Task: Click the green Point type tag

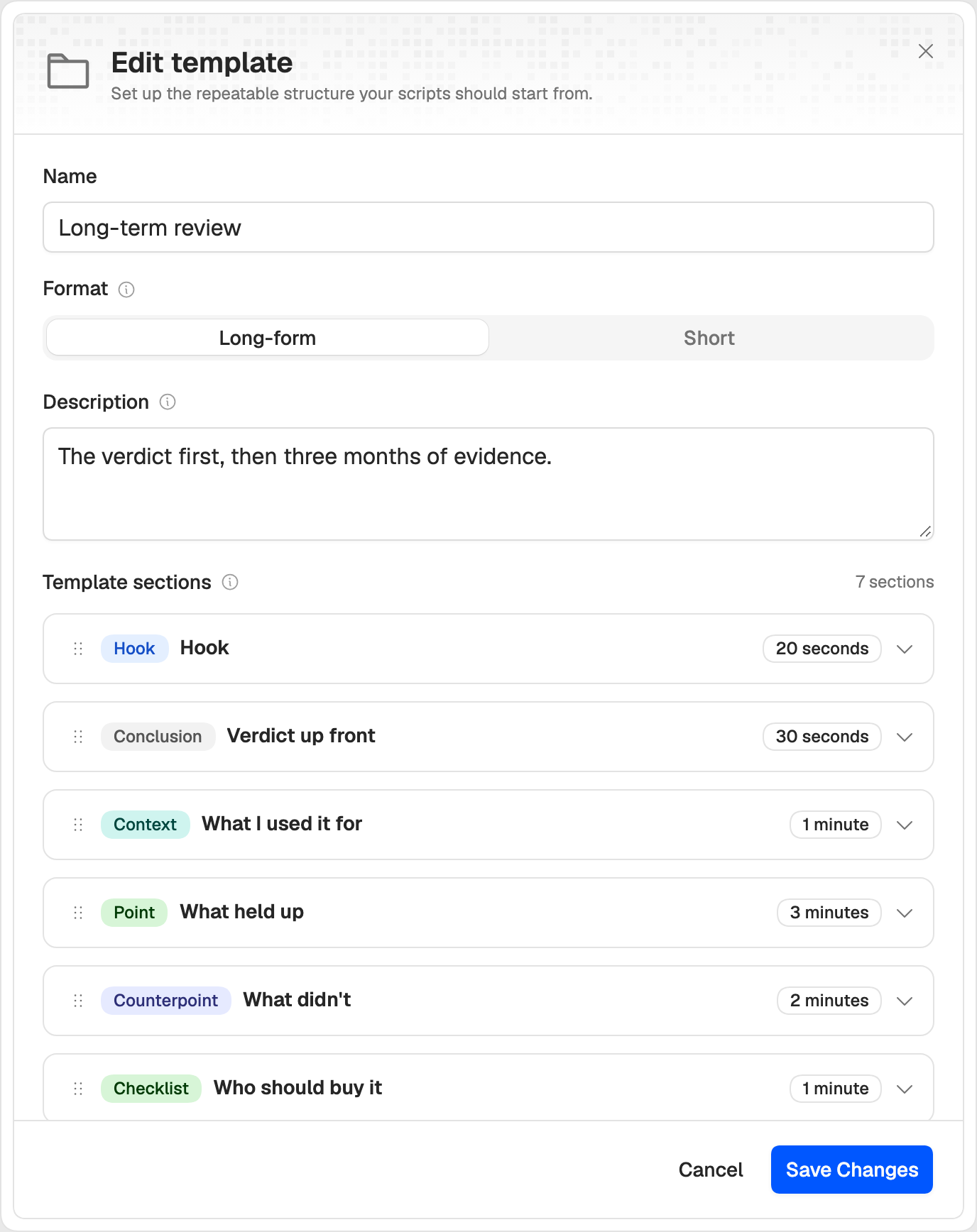Action: coord(134,913)
